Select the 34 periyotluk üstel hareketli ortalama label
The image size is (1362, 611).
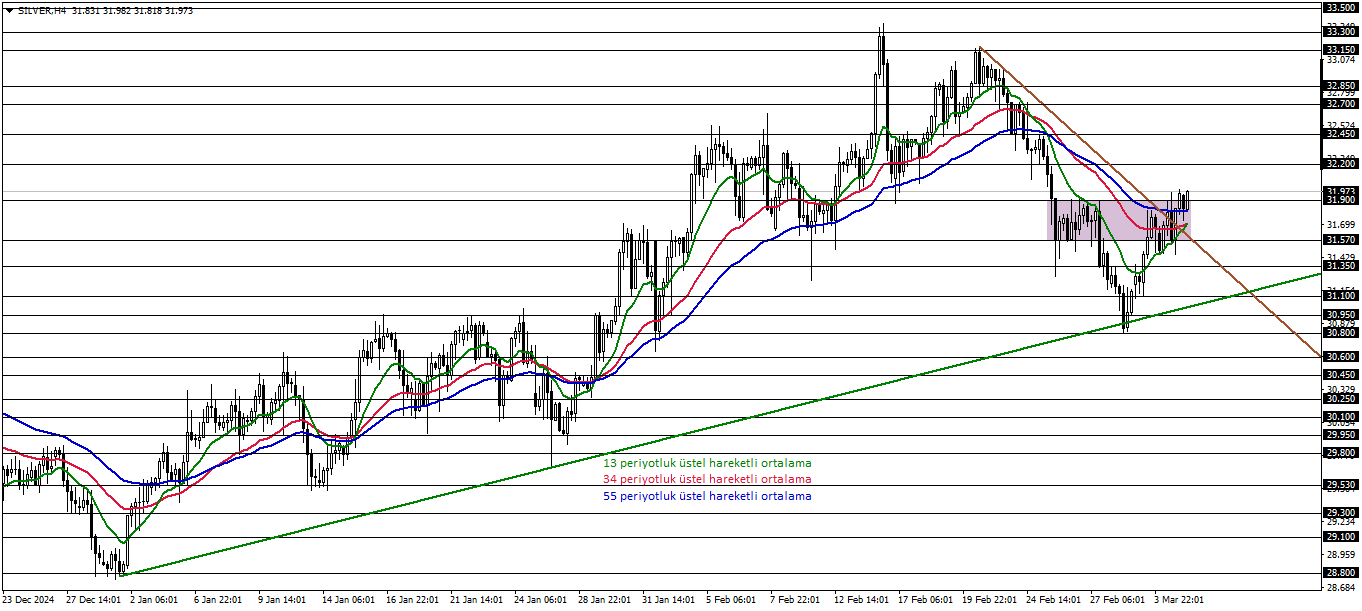tap(707, 479)
